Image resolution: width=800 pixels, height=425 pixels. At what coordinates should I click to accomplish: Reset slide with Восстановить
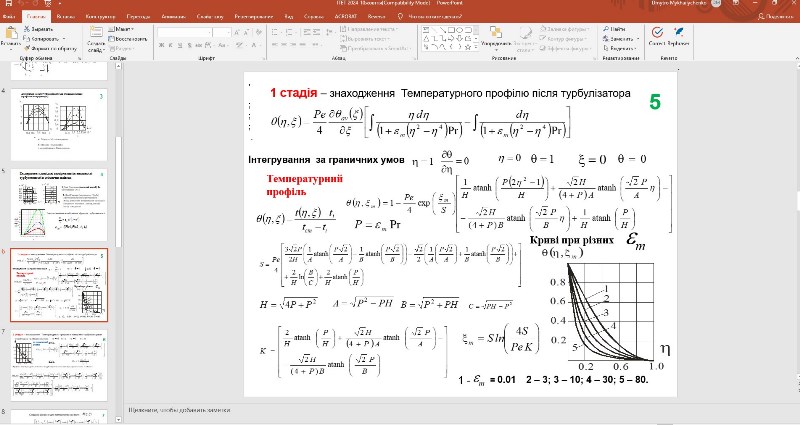tap(128, 39)
